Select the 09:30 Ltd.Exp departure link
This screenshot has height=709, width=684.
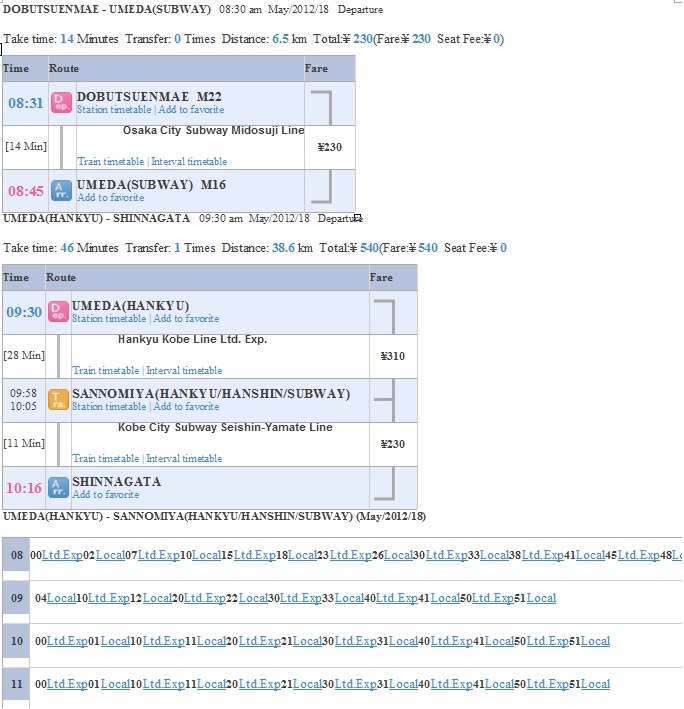tap(301, 598)
